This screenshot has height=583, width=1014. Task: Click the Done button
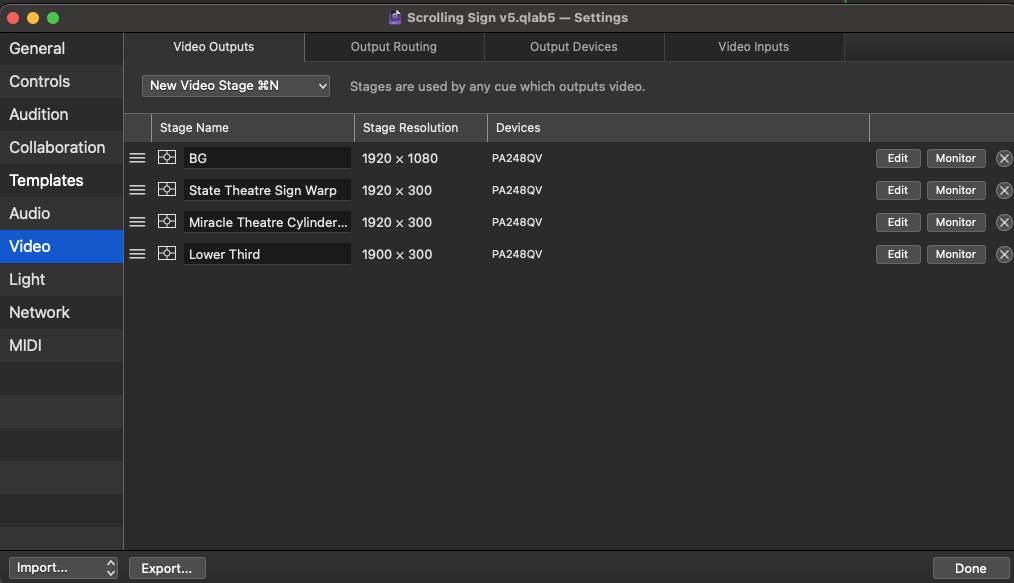click(970, 568)
